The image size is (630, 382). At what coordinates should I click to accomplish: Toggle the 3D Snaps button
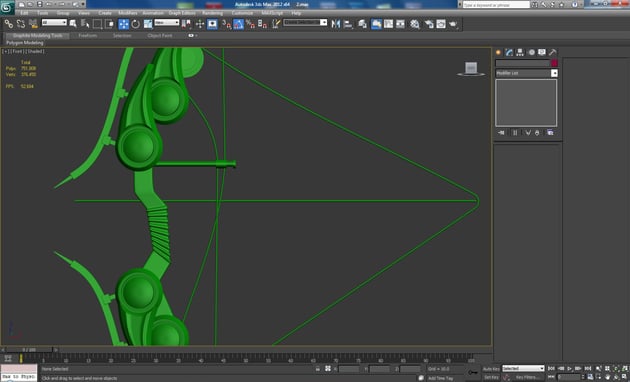point(226,24)
